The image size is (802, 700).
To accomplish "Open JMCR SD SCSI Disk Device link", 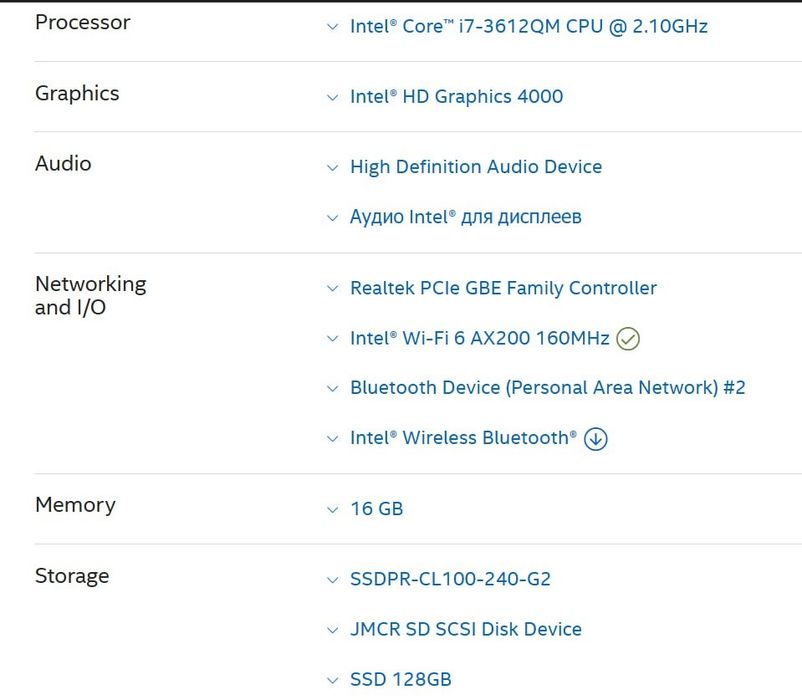I will click(465, 629).
